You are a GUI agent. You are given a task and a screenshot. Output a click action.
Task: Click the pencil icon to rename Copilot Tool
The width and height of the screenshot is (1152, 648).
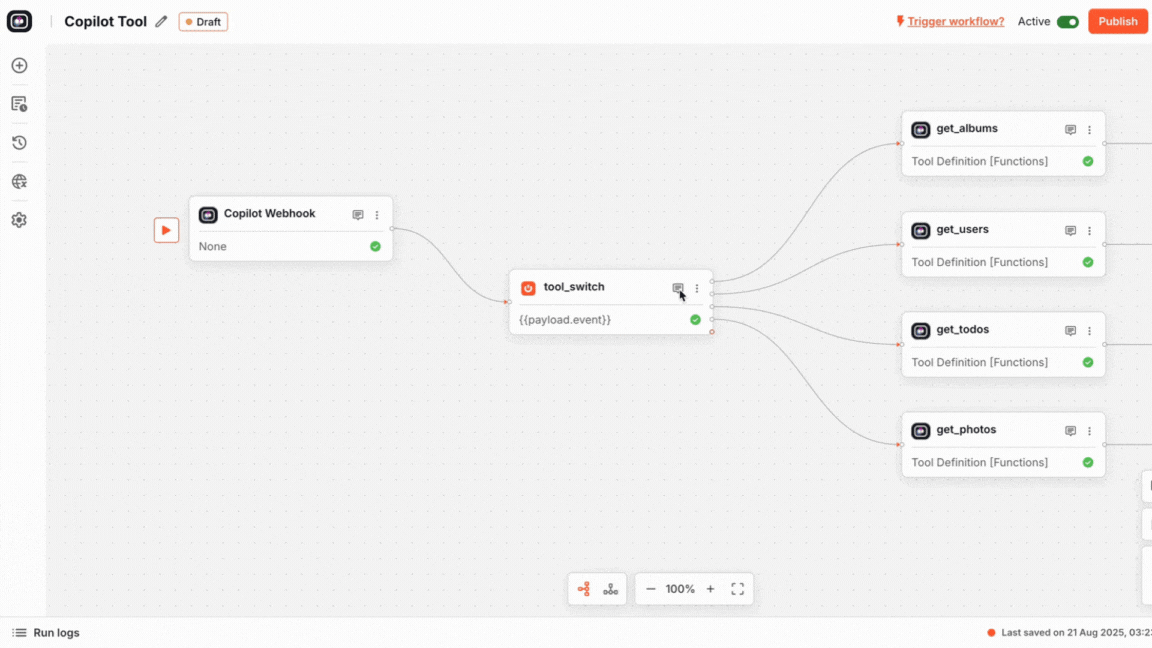click(161, 22)
